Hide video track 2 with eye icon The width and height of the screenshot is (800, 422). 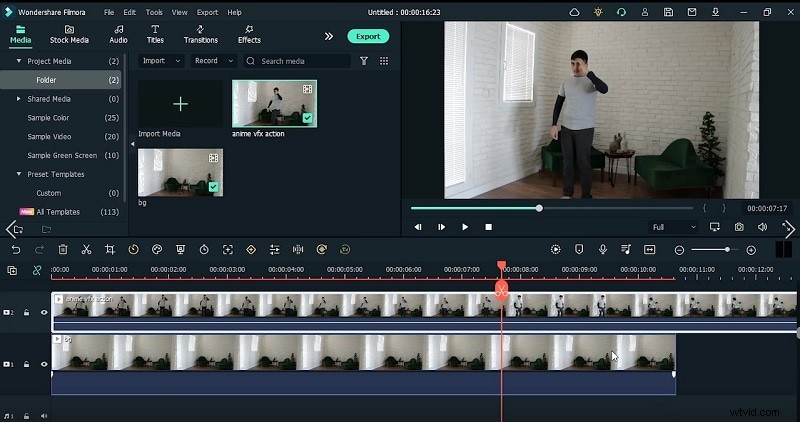(44, 312)
